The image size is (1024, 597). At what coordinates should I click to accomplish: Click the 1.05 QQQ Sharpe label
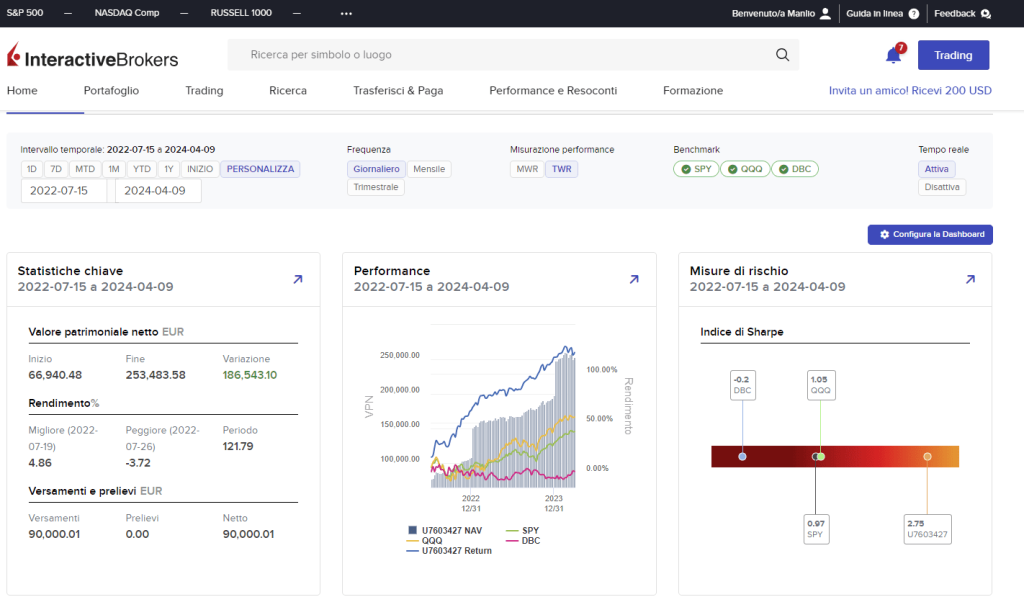click(x=821, y=385)
